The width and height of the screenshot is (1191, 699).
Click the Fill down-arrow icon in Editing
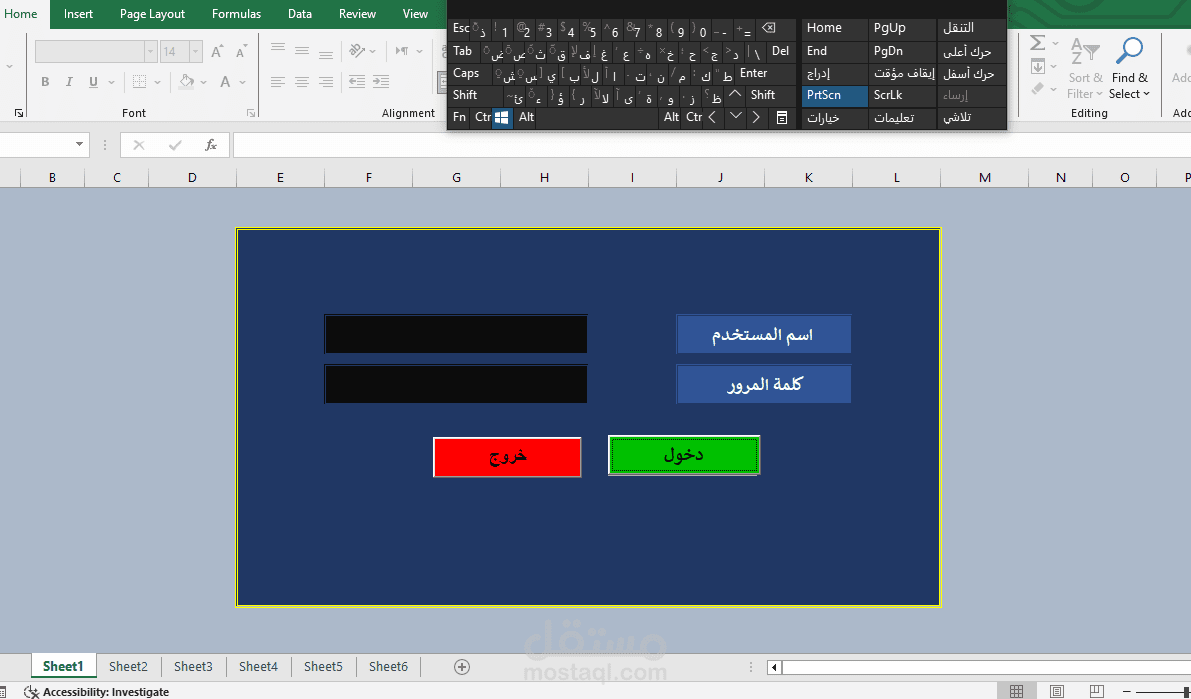click(1038, 67)
